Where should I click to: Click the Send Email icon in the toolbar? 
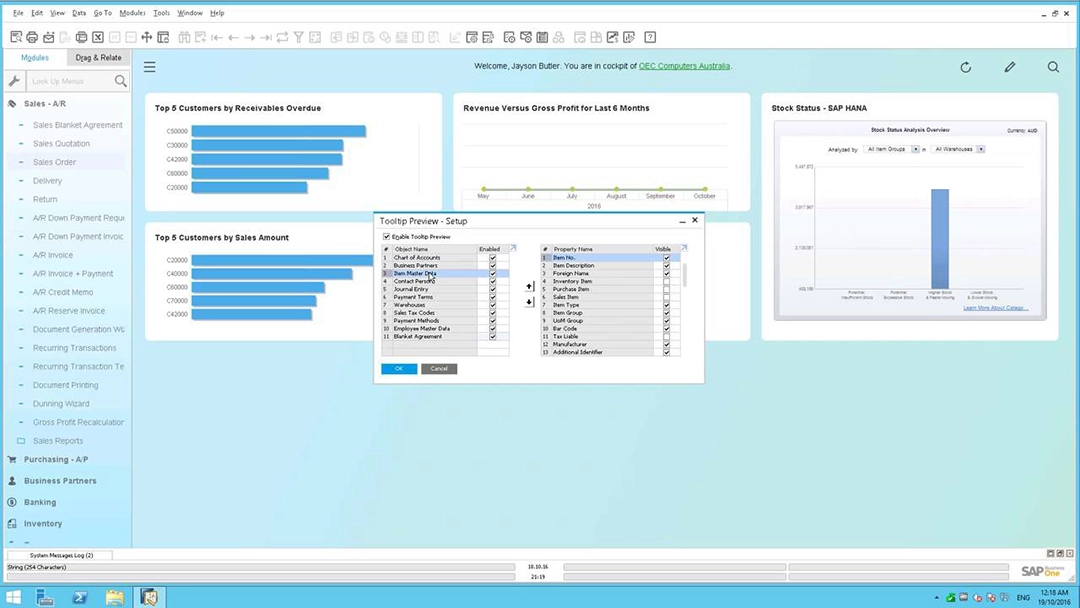click(47, 37)
